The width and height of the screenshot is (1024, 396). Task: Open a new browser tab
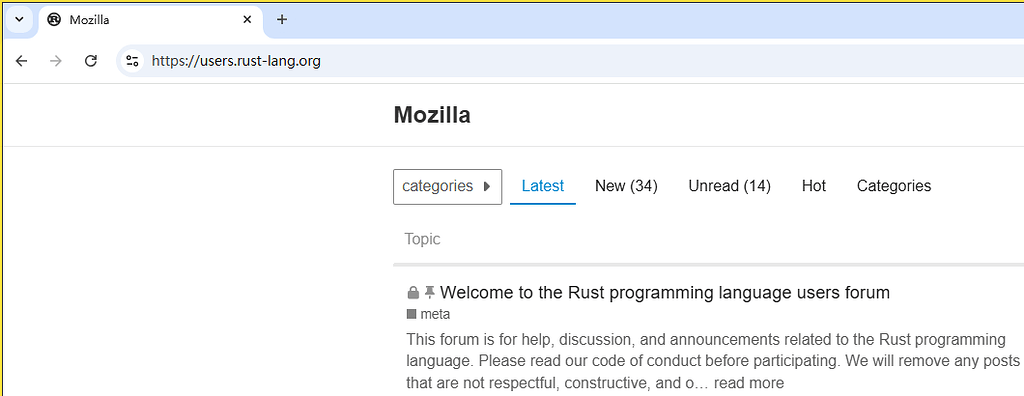click(281, 20)
